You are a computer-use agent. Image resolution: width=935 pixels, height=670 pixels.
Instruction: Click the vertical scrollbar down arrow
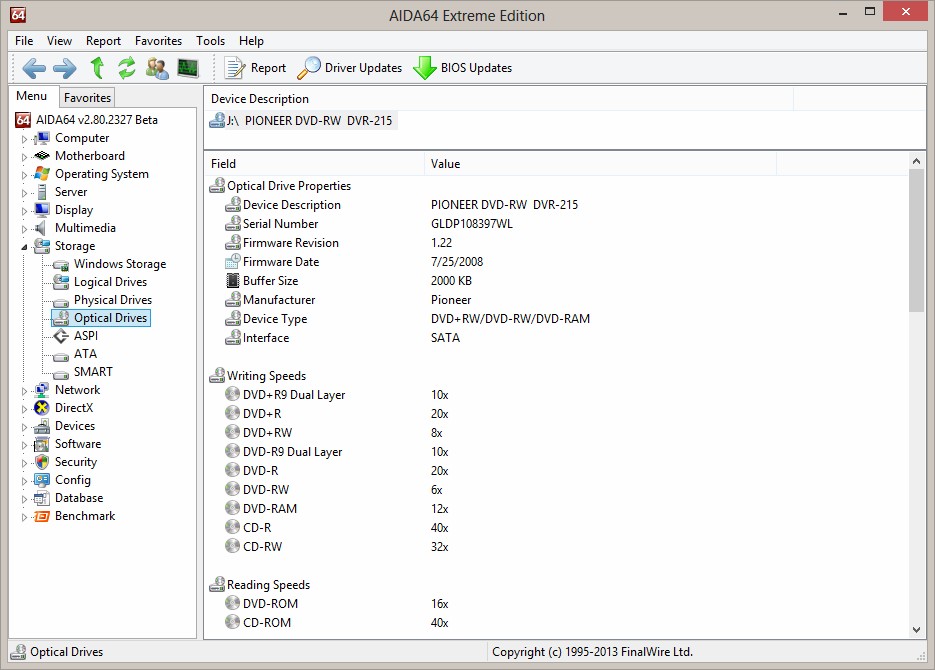917,629
